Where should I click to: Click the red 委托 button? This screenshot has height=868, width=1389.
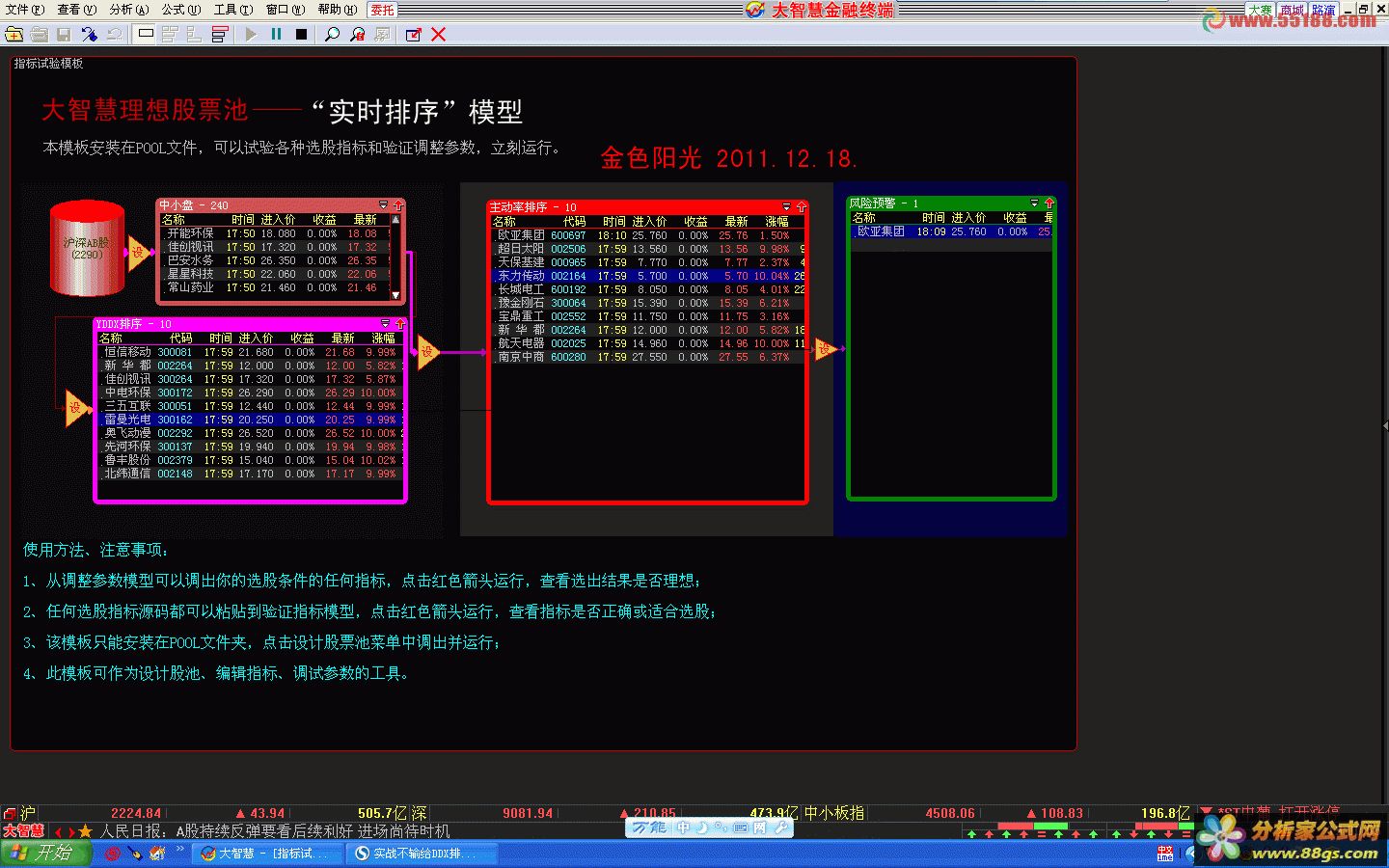[383, 10]
